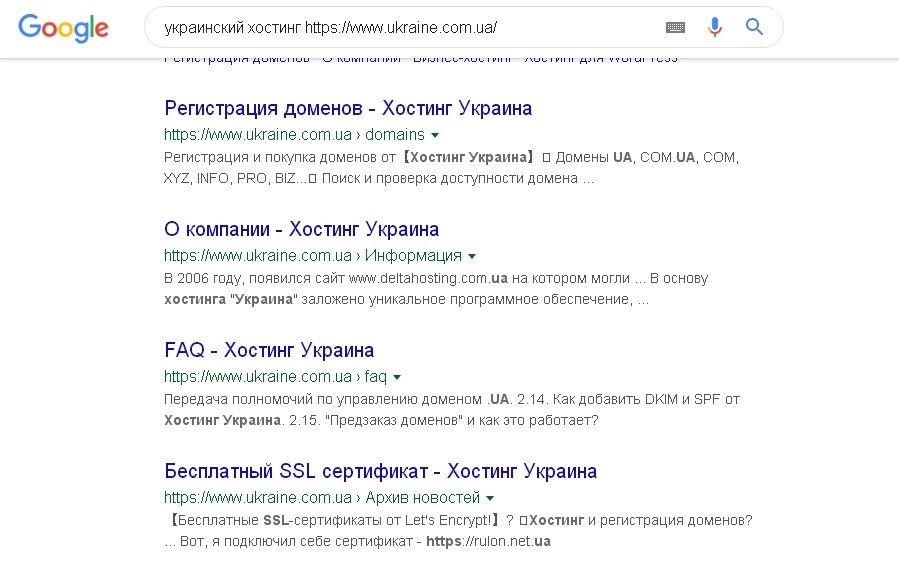The height and width of the screenshot is (574, 899).
Task: Click snippet text 'Регистрация и покупка доменов от'
Action: pyautogui.click(x=280, y=157)
